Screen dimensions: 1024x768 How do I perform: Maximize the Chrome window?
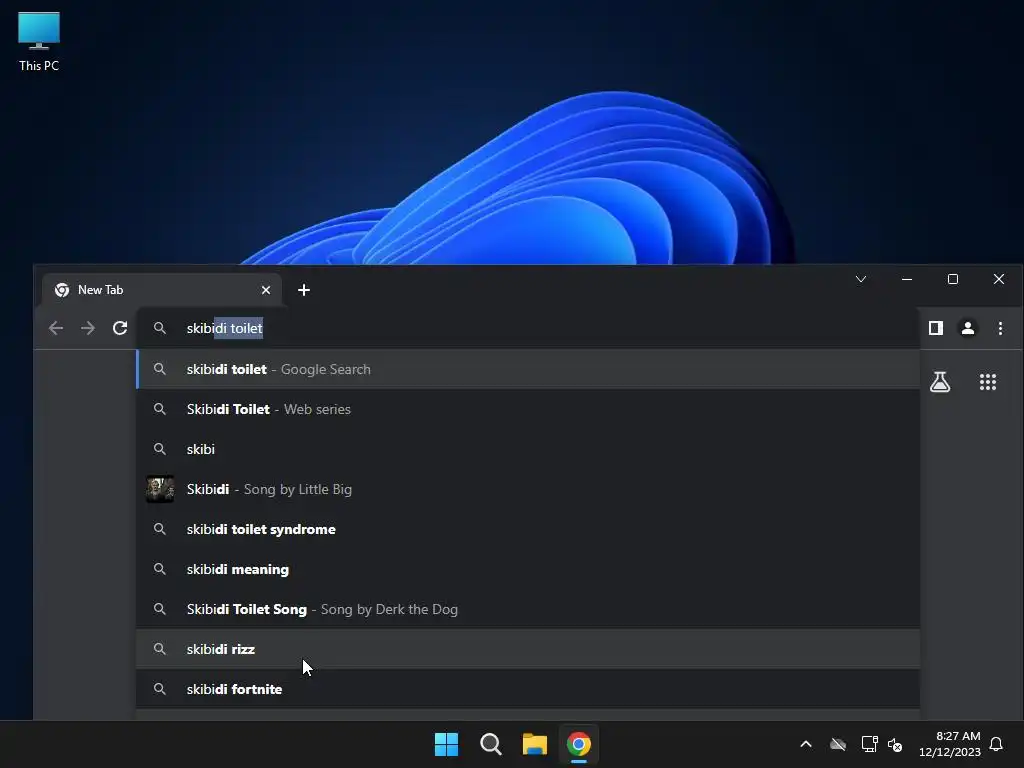click(953, 280)
